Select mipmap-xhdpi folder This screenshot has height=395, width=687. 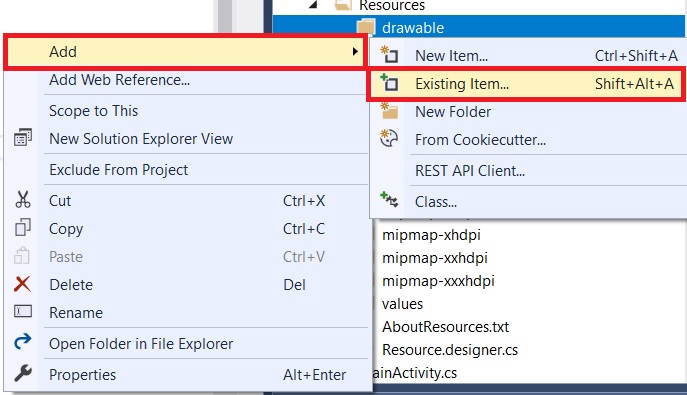[x=431, y=235]
